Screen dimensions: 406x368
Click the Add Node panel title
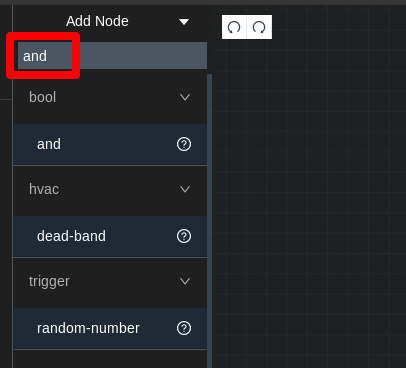pyautogui.click(x=97, y=21)
